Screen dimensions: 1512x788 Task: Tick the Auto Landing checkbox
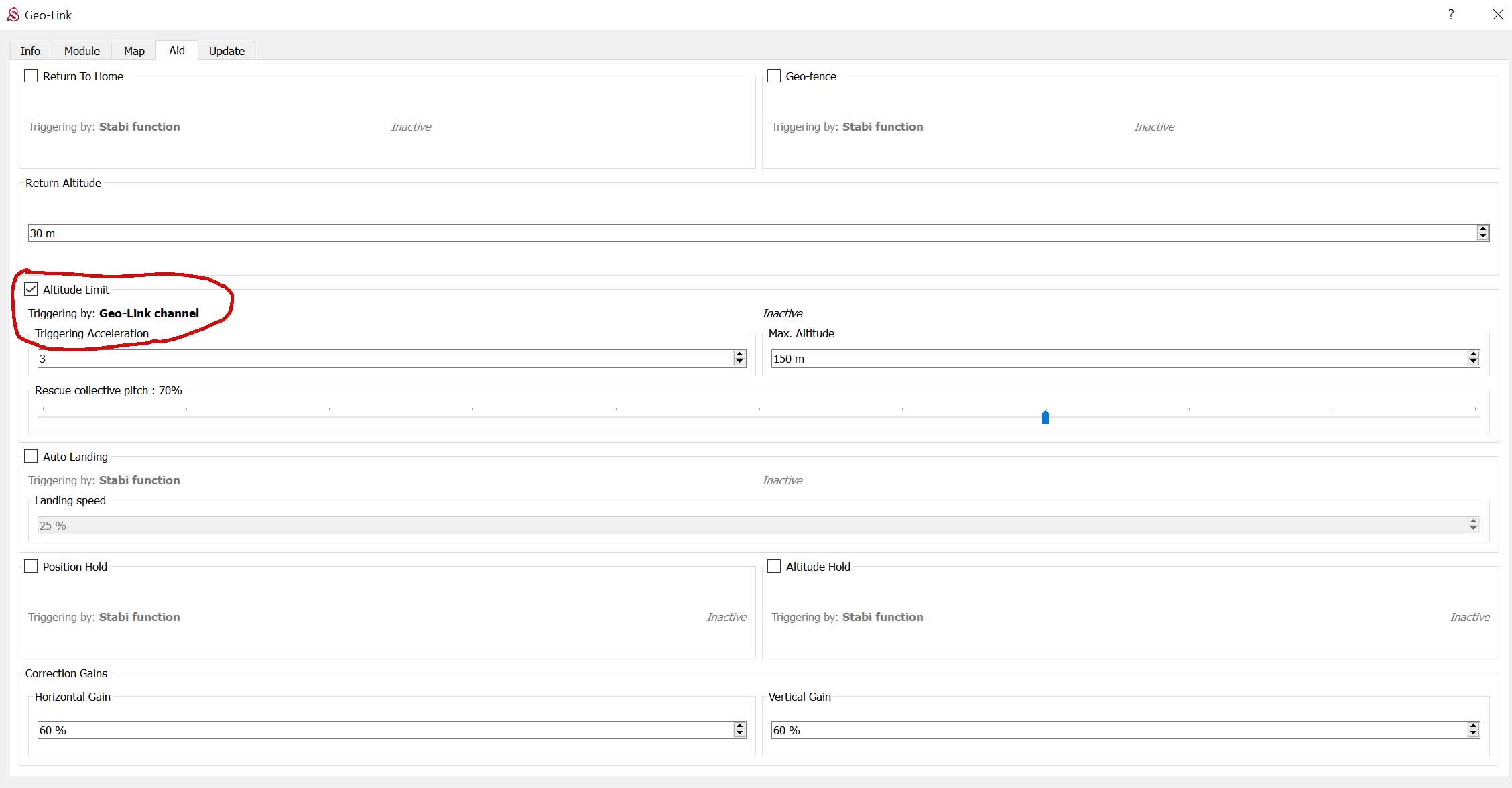31,457
